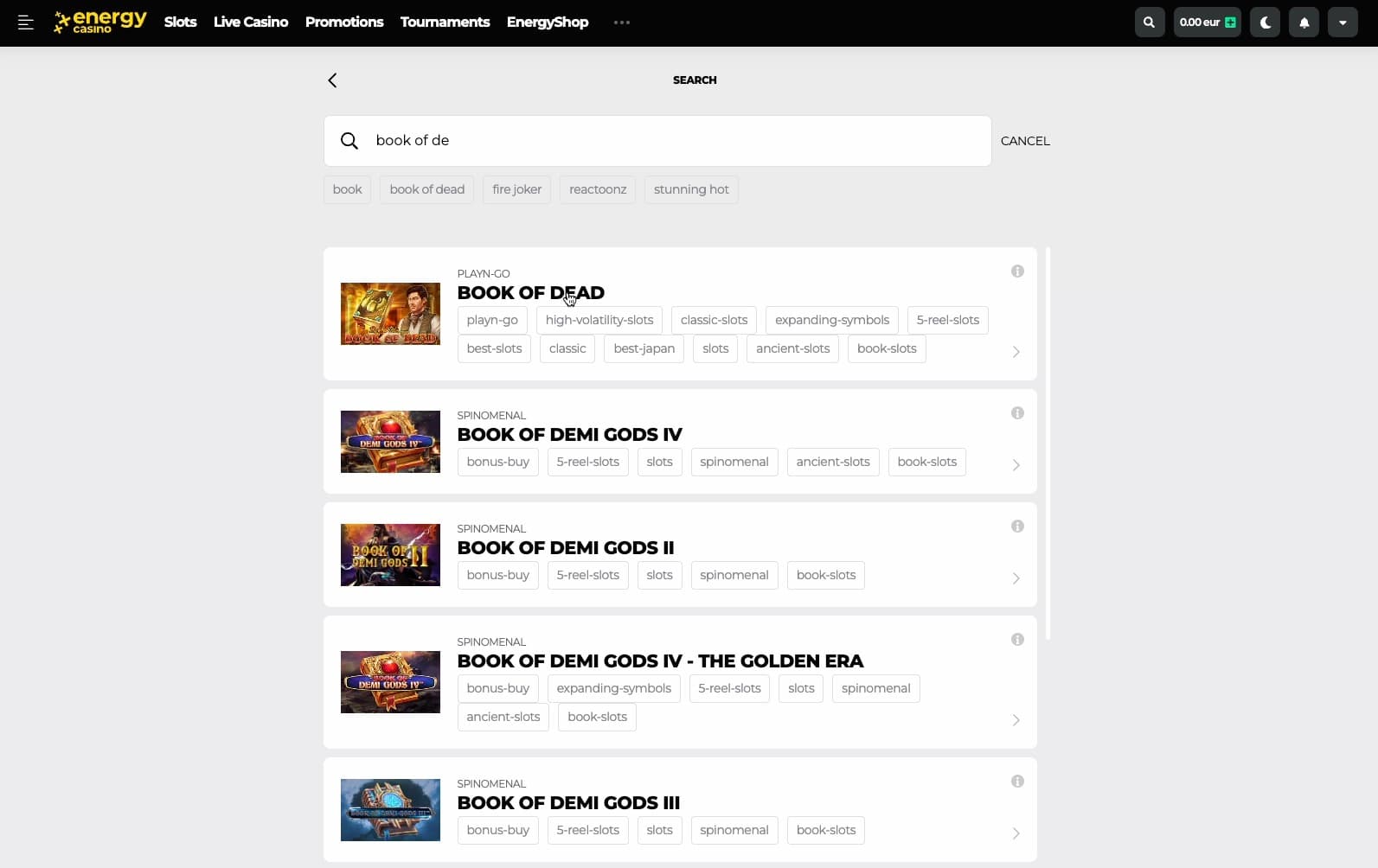Cancel the search
The height and width of the screenshot is (868, 1378).
click(x=1025, y=141)
